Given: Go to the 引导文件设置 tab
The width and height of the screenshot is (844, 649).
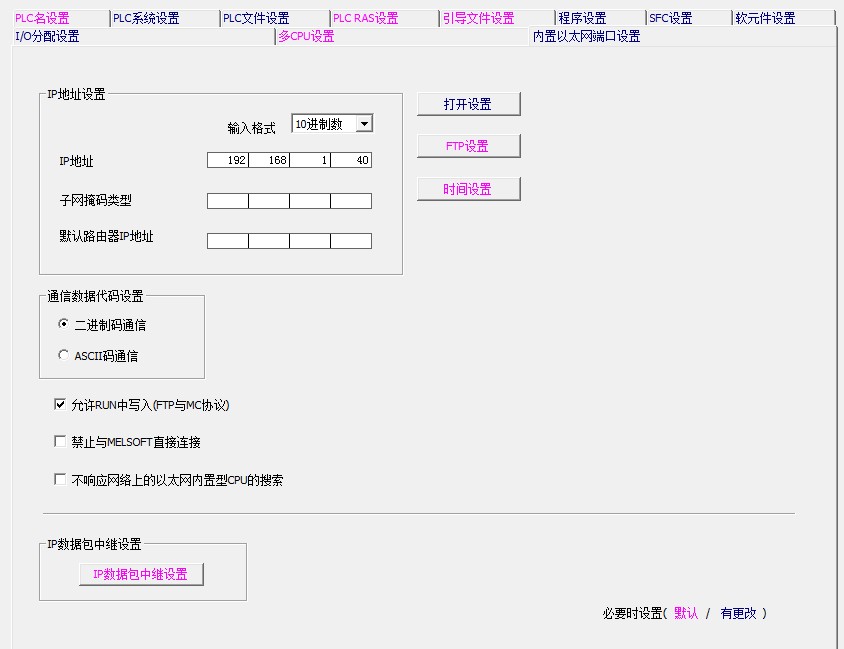Looking at the screenshot, I should point(478,18).
